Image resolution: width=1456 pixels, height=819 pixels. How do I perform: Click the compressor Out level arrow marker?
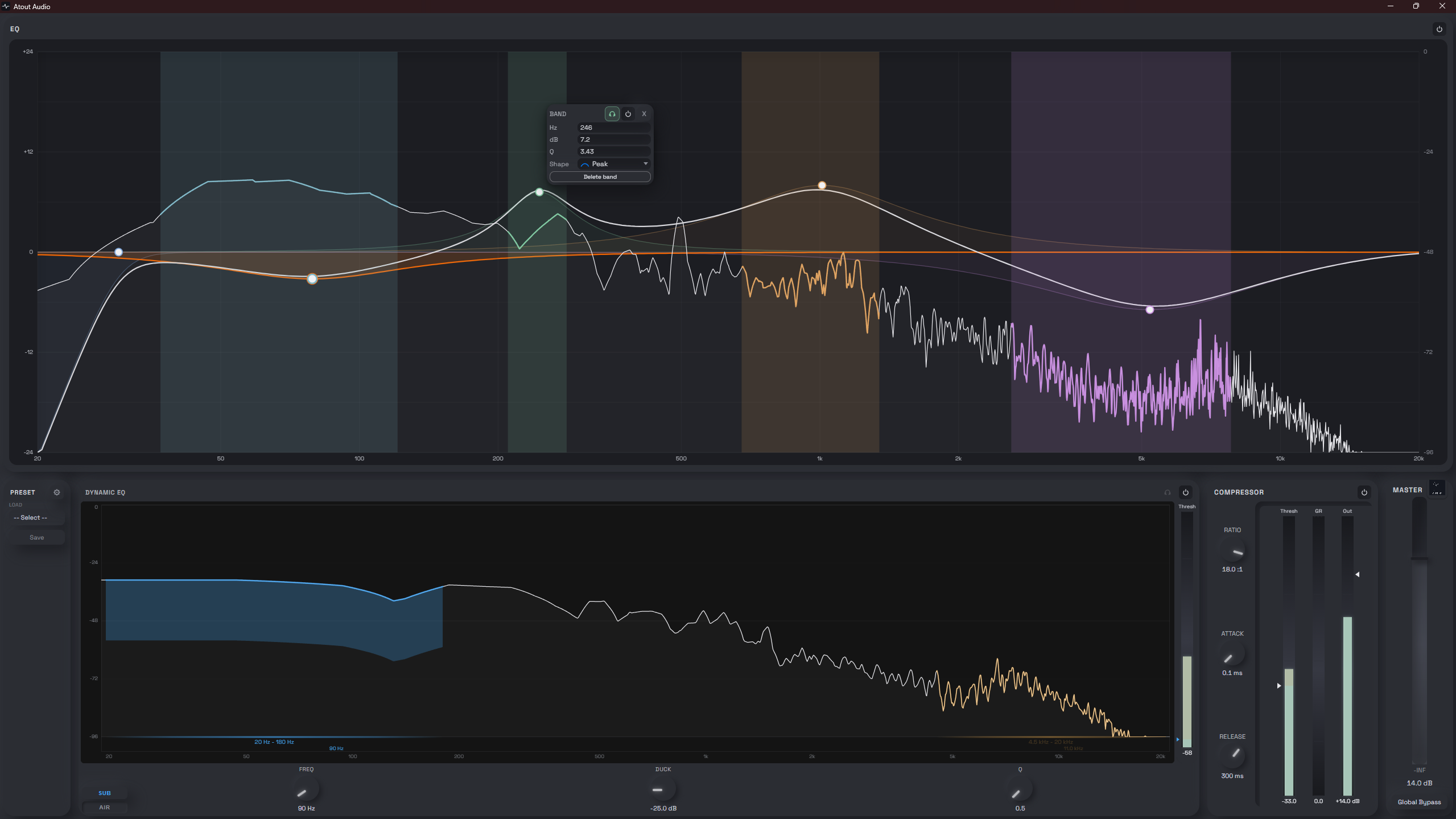(x=1357, y=574)
